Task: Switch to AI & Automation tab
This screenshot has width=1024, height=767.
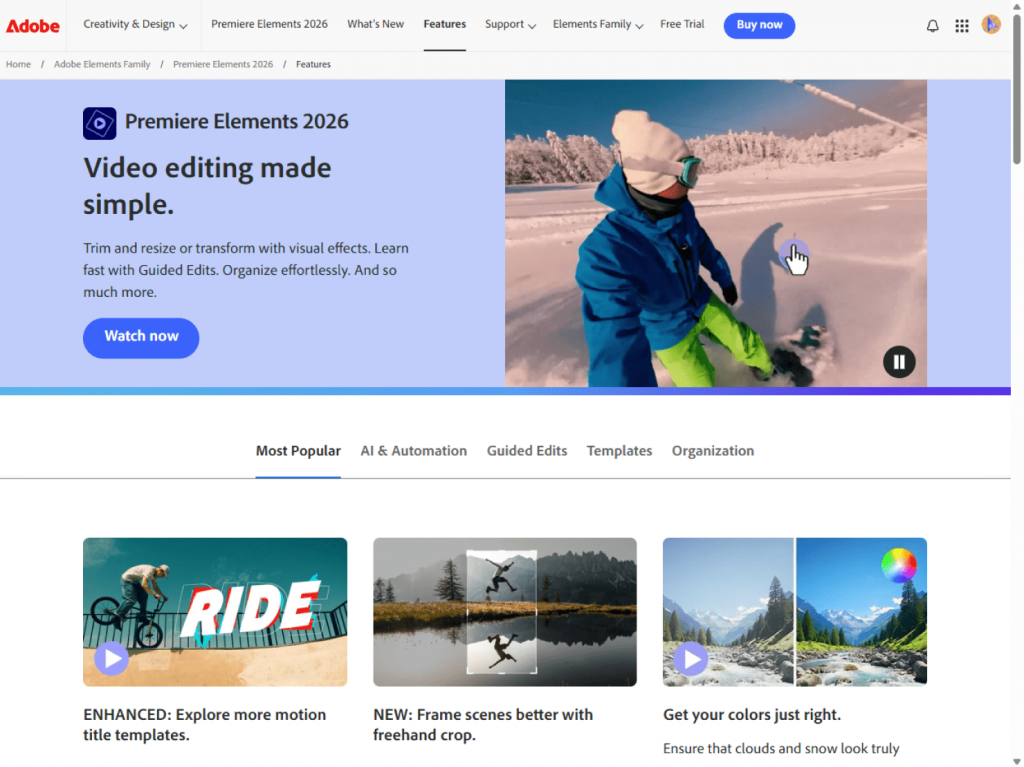Action: click(413, 451)
